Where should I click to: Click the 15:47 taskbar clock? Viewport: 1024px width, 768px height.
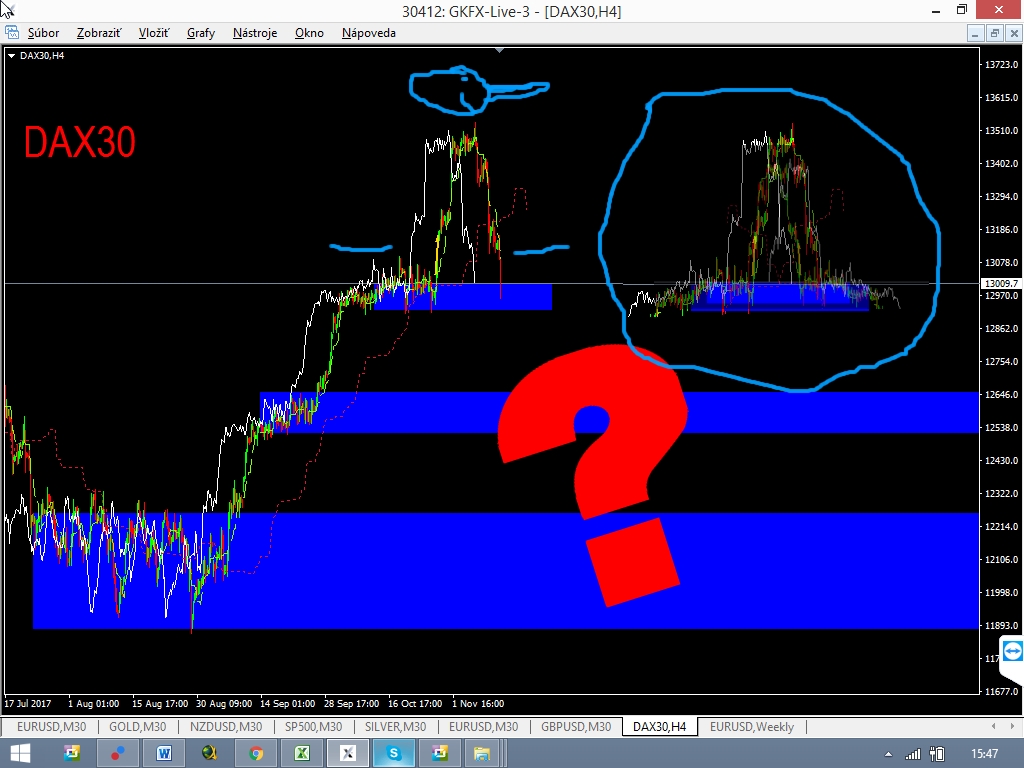click(985, 754)
